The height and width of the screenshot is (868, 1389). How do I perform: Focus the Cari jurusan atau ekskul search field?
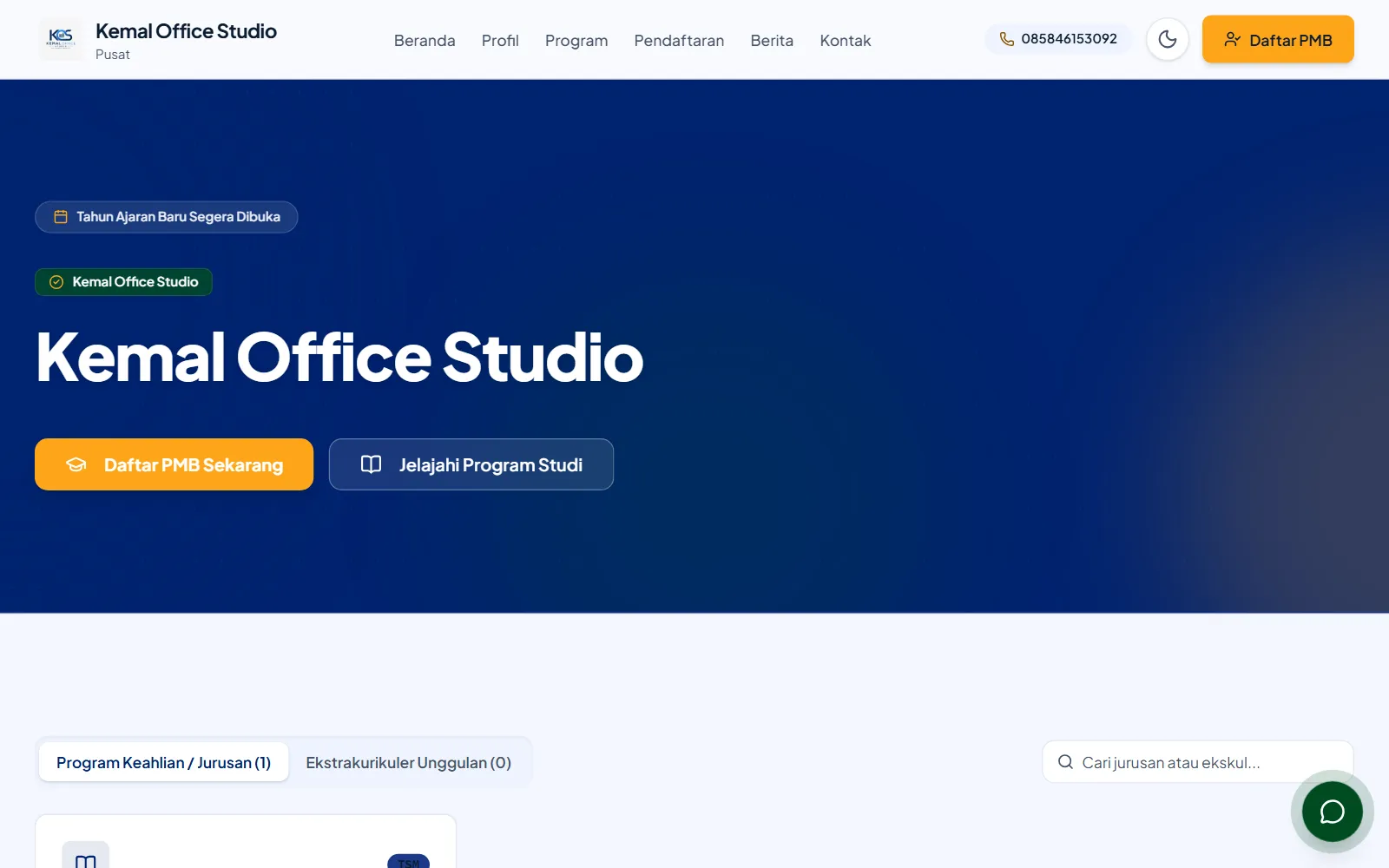(1198, 762)
